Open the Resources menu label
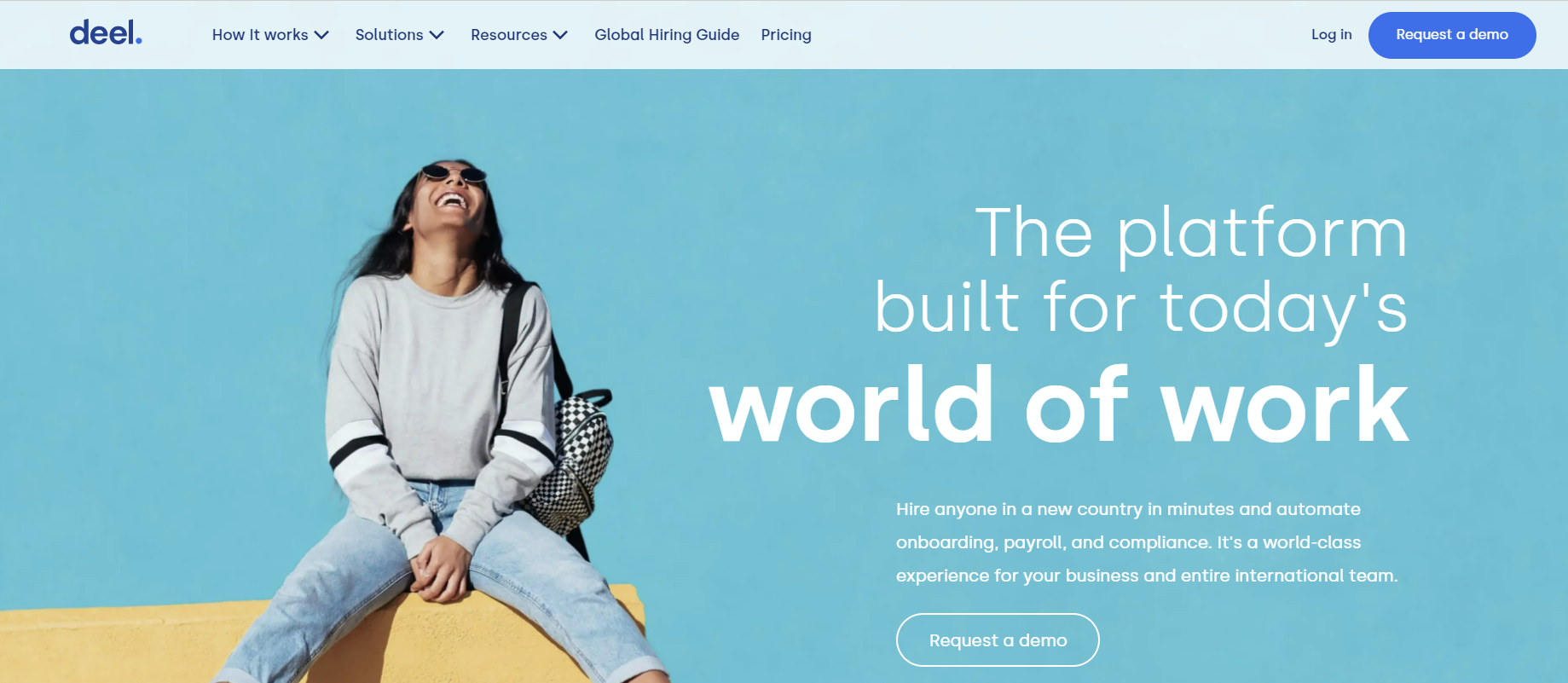 (509, 35)
